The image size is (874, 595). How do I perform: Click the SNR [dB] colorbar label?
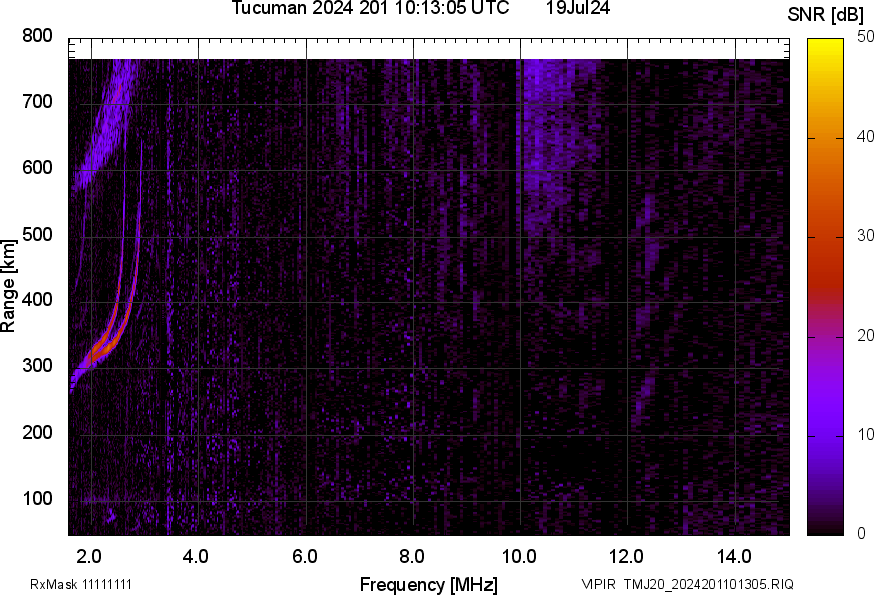(824, 12)
